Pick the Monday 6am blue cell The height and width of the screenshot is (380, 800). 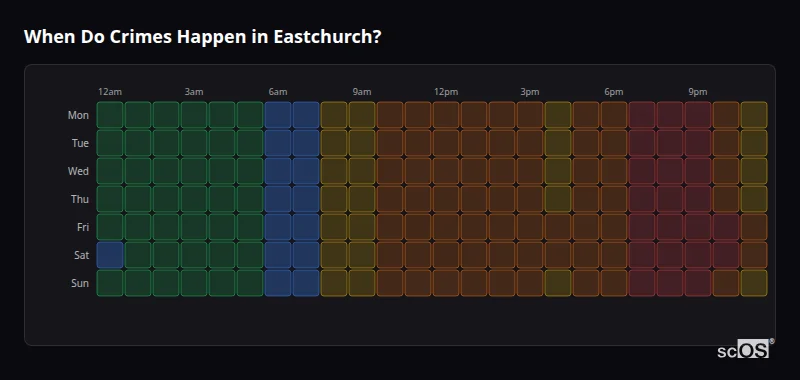coord(278,115)
